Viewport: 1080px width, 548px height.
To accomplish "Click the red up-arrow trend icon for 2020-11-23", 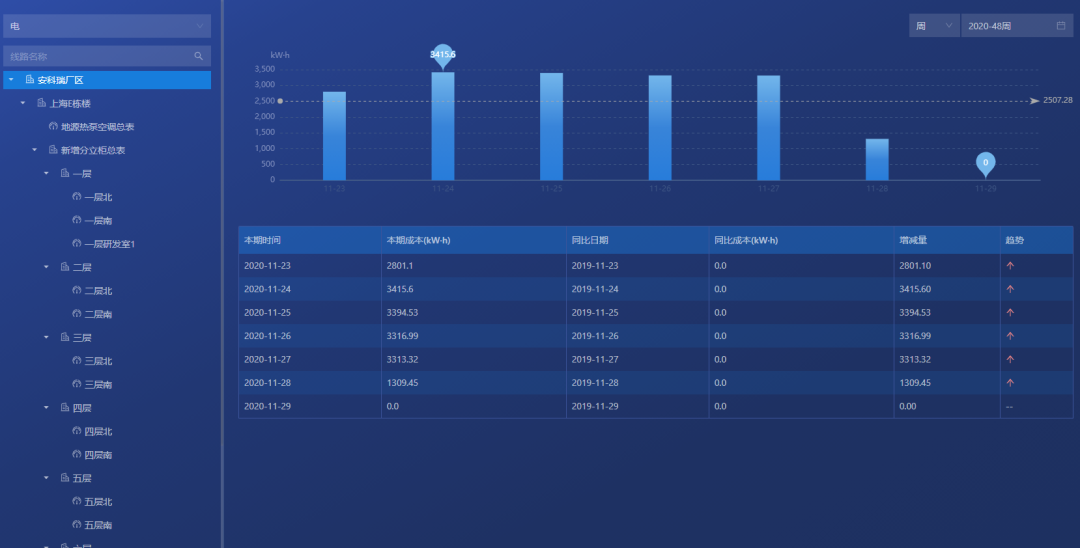I will tap(1010, 266).
